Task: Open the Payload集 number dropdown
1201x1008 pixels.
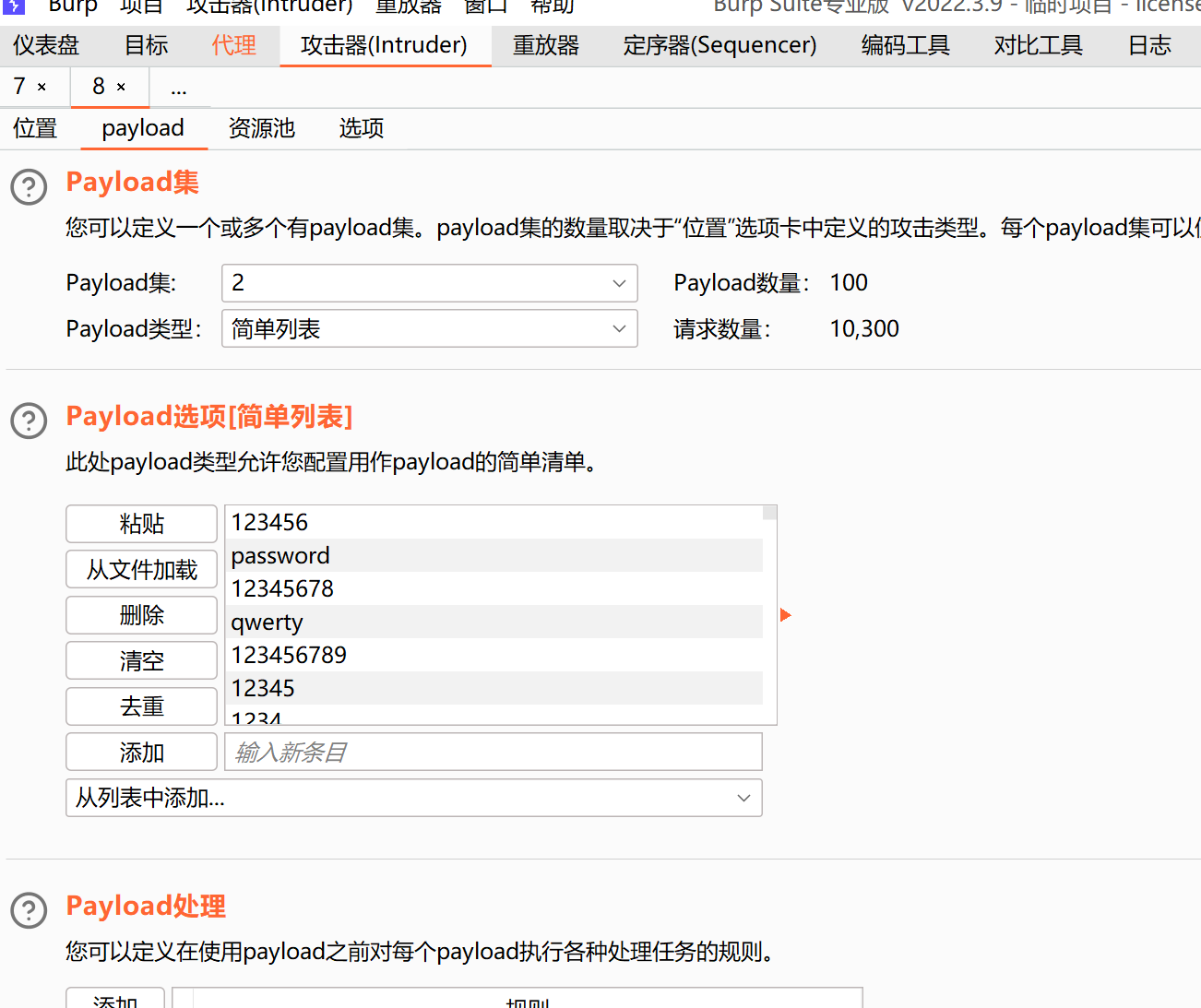Action: pyautogui.click(x=430, y=283)
